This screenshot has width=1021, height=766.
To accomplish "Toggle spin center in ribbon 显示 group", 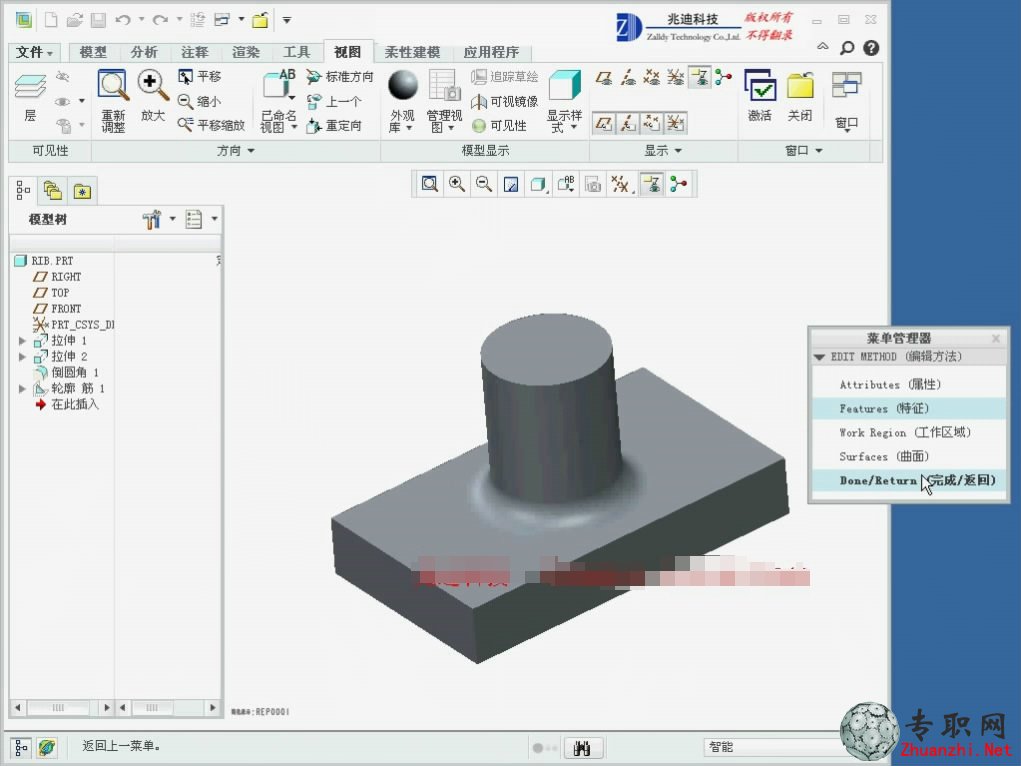I will (723, 78).
